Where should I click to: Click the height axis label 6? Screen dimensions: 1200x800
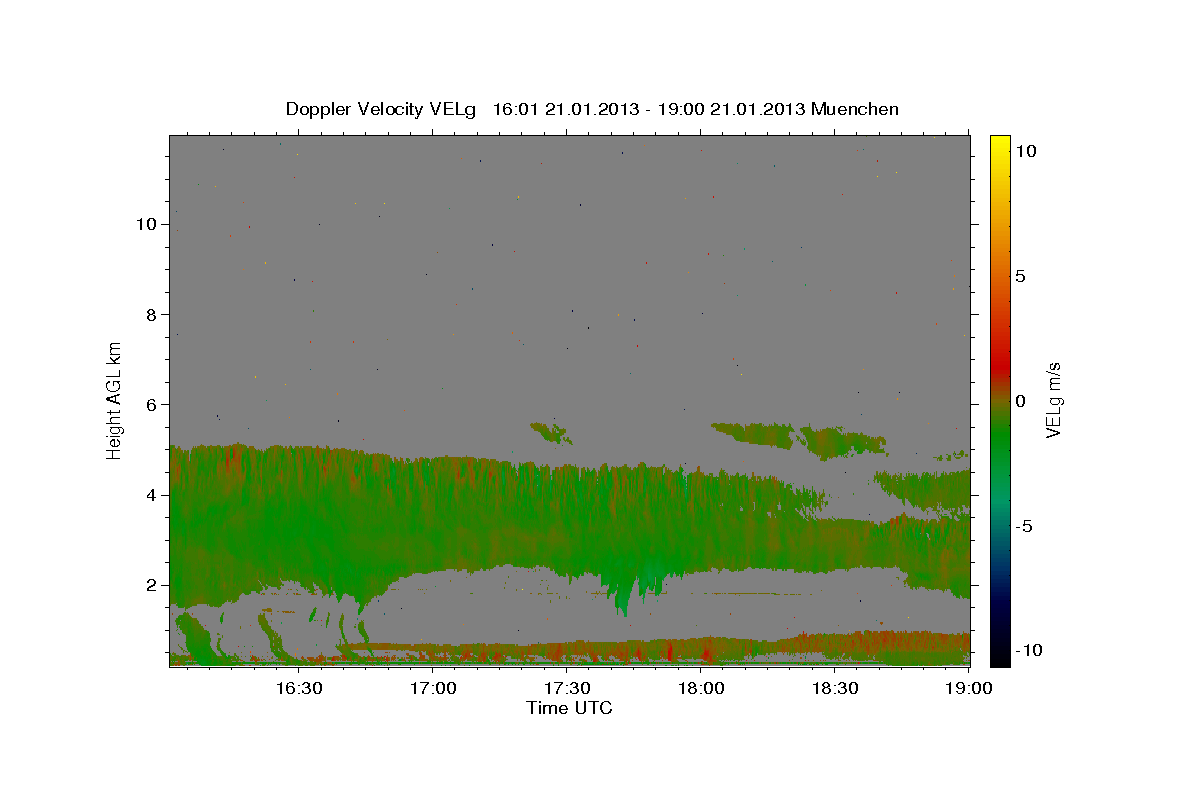point(151,404)
